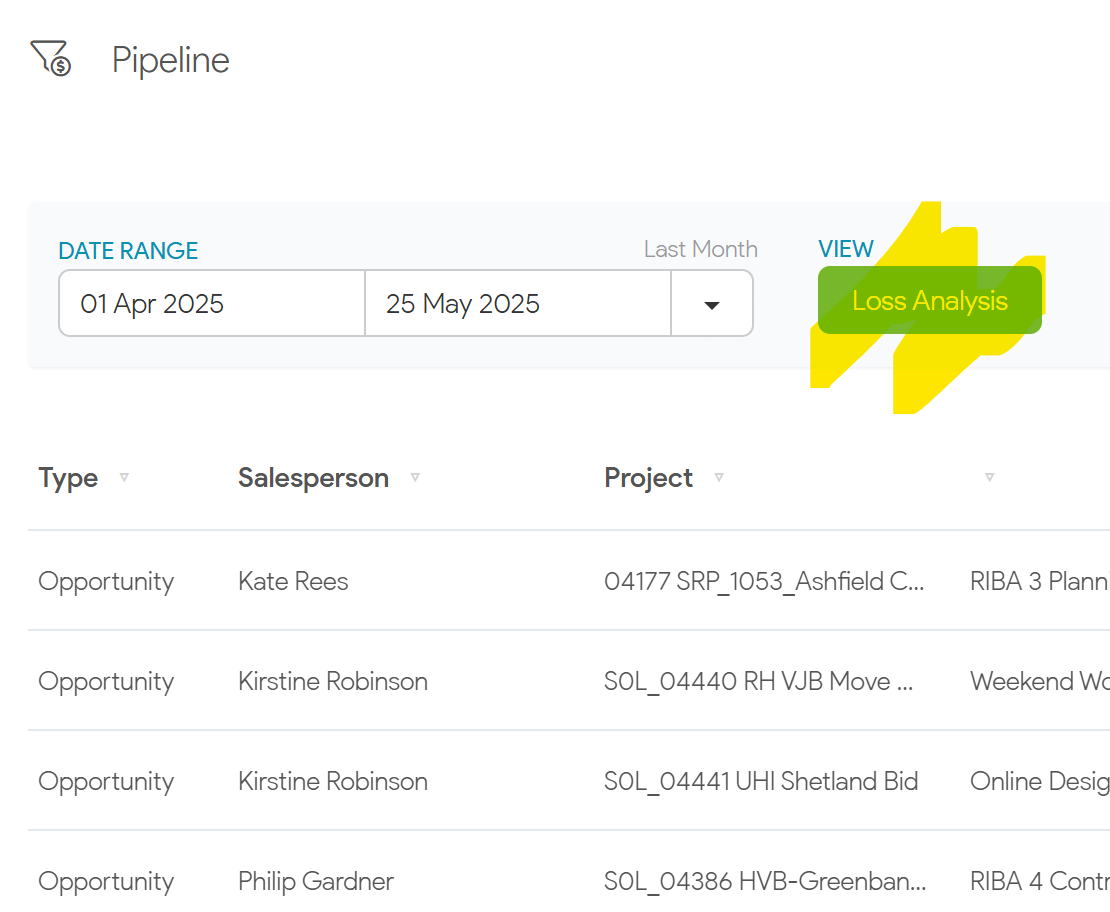Image resolution: width=1110 pixels, height=912 pixels.
Task: Open project 04177 SRP_1053_Ashfield C...
Action: [764, 581]
